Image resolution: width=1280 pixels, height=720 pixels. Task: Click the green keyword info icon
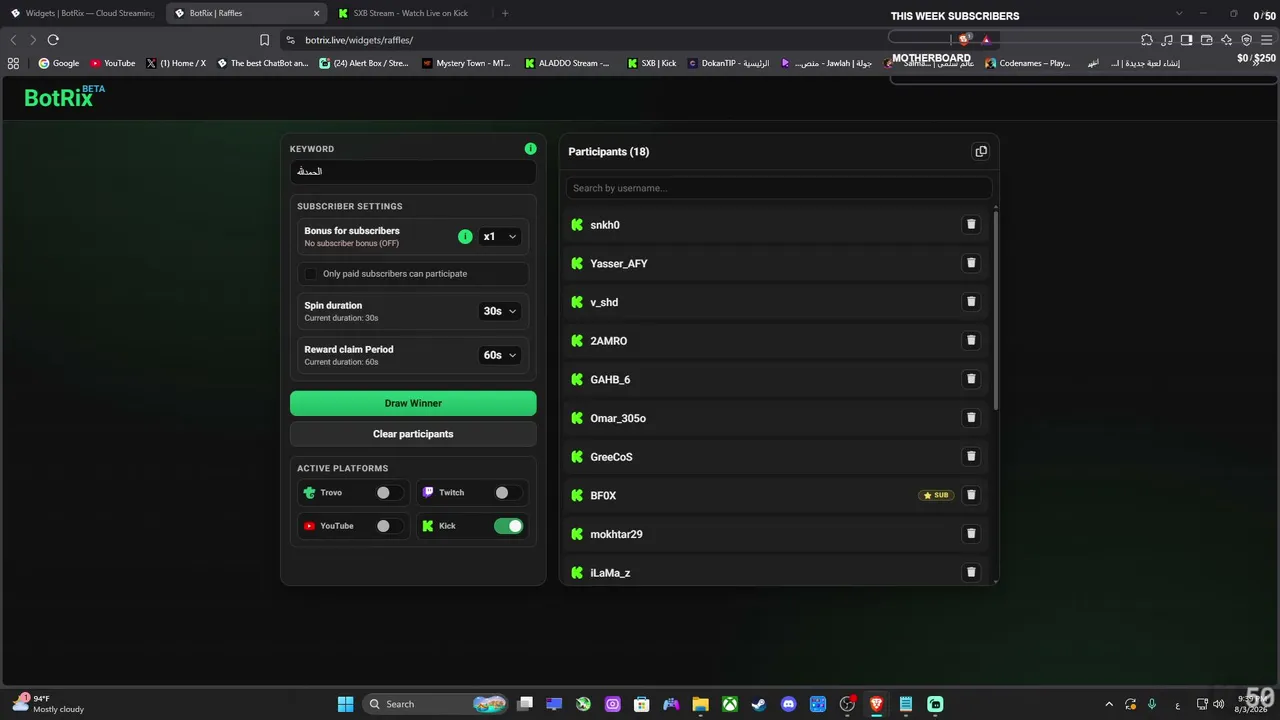coord(531,149)
